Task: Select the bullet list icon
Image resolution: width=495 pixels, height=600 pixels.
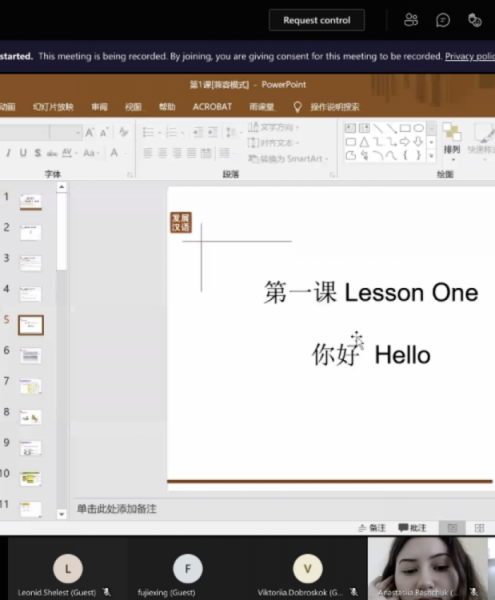Action: [x=148, y=132]
